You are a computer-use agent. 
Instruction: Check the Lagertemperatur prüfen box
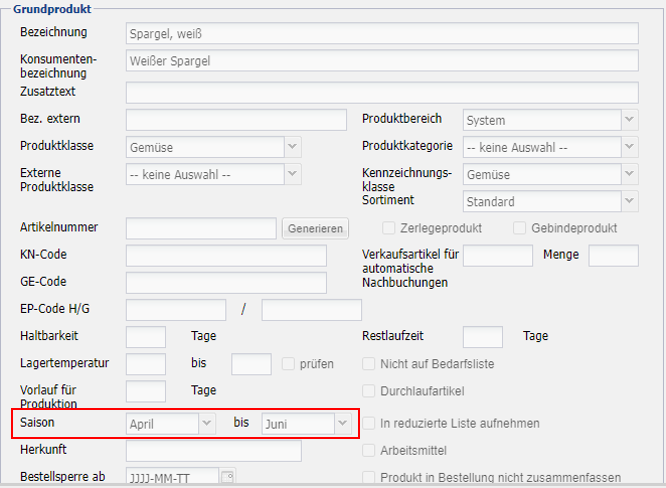289,364
